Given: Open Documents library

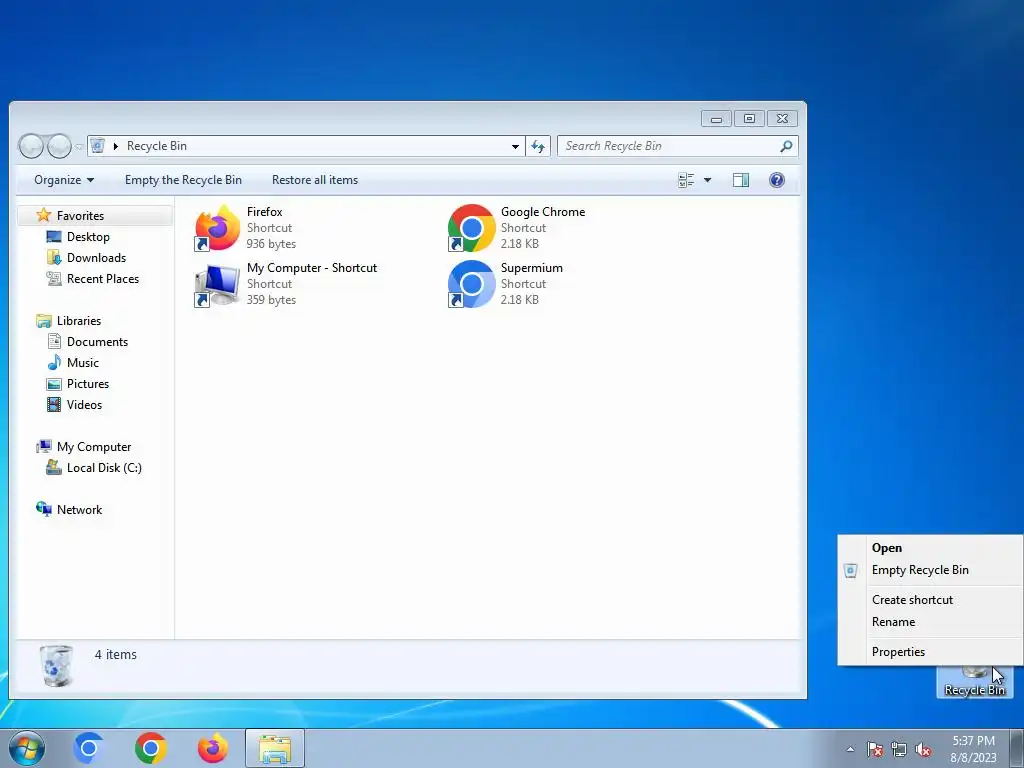Looking at the screenshot, I should pyautogui.click(x=97, y=342).
